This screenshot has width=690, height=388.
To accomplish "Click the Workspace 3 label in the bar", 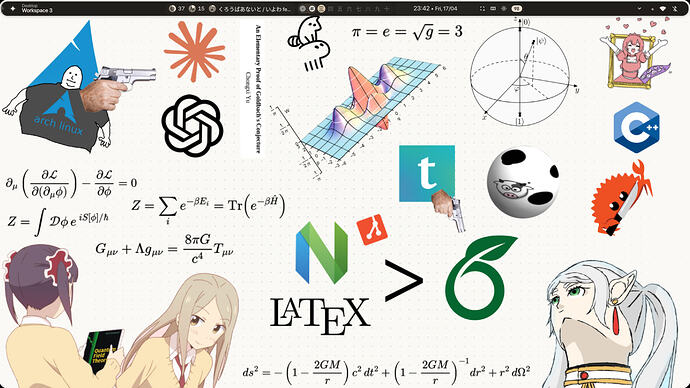I will (37, 10).
